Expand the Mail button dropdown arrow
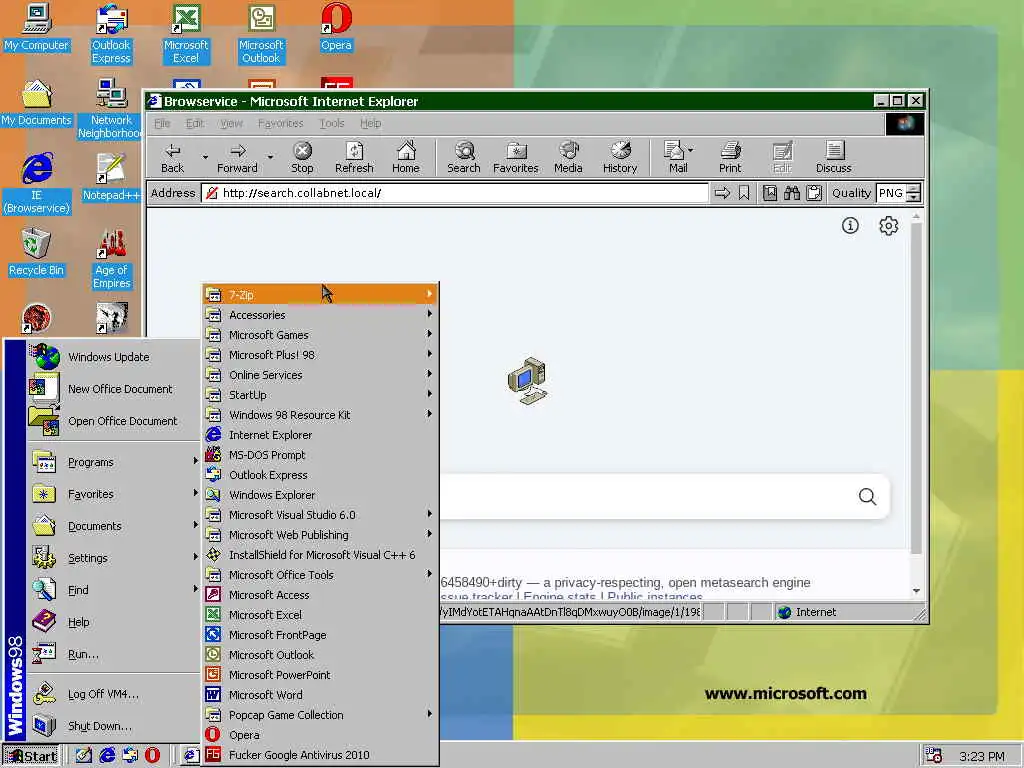This screenshot has height=768, width=1024. click(691, 150)
